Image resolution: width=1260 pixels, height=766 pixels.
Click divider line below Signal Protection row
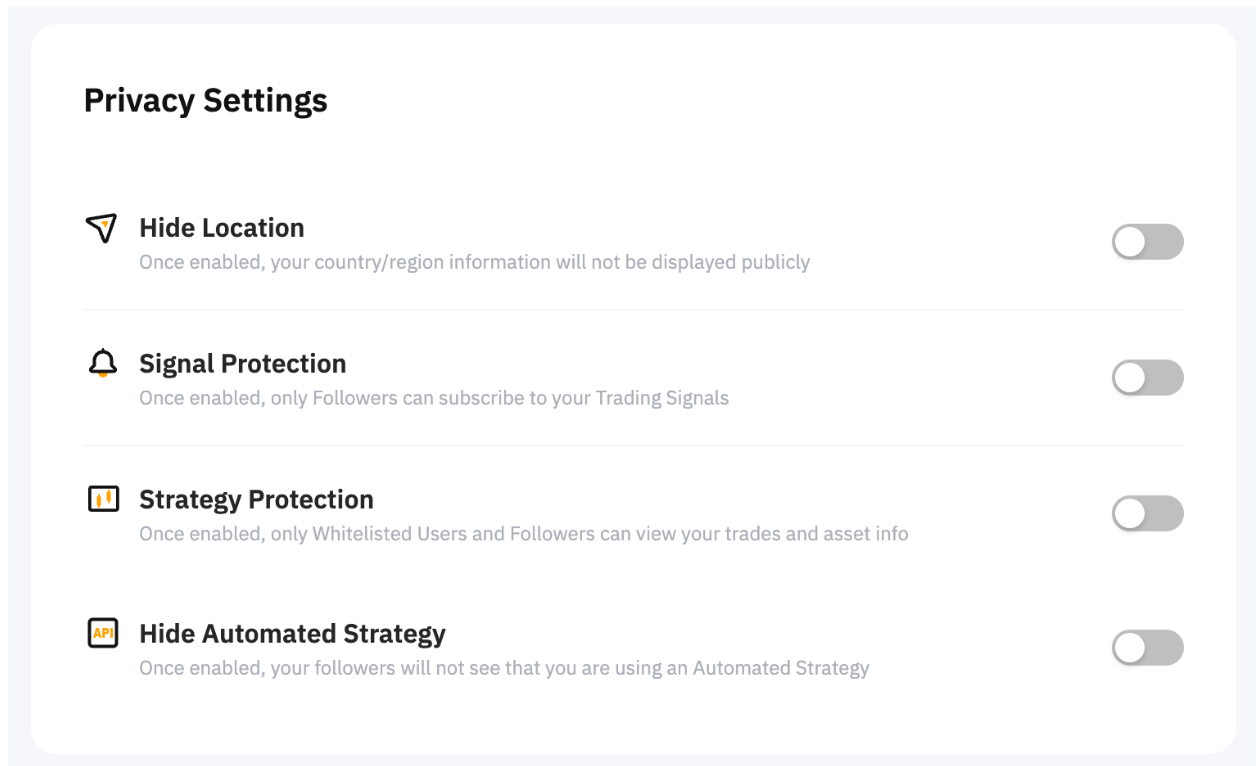(x=633, y=445)
